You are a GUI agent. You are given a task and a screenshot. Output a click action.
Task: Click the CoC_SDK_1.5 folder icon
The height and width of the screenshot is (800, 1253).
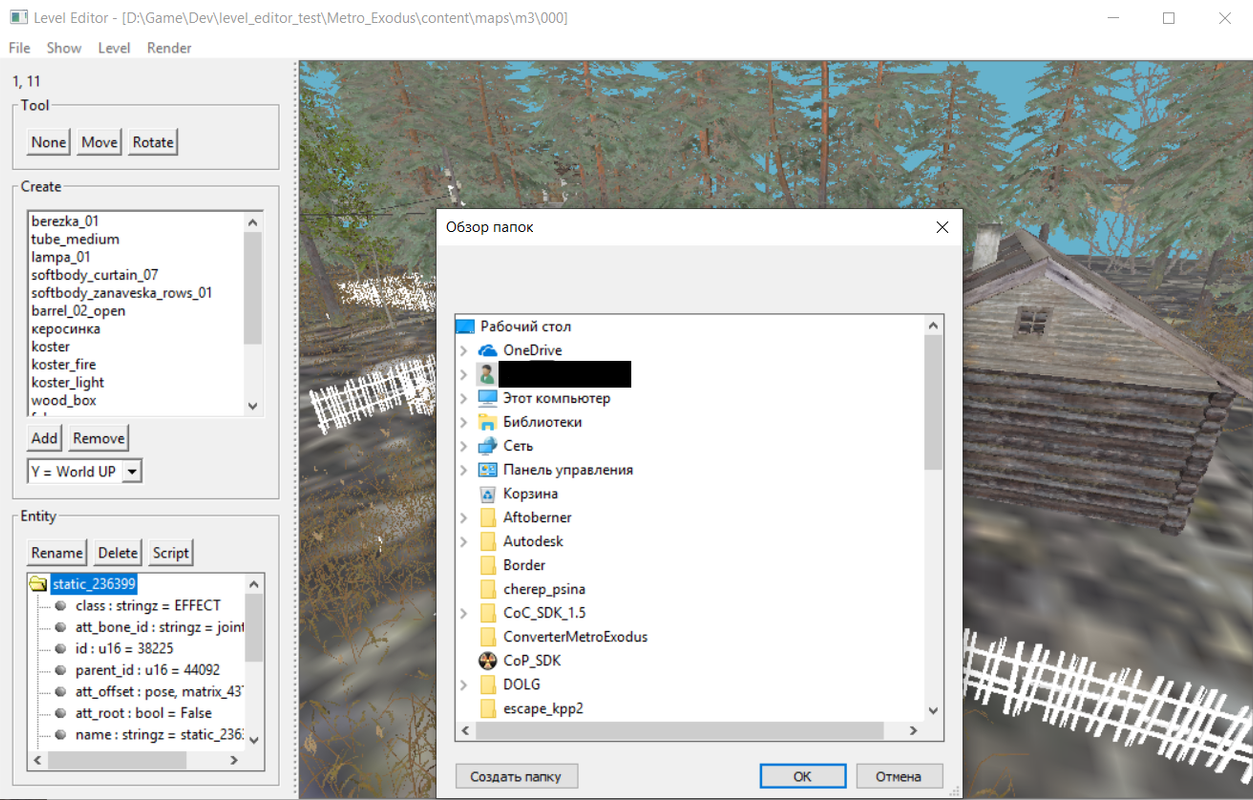coord(488,613)
